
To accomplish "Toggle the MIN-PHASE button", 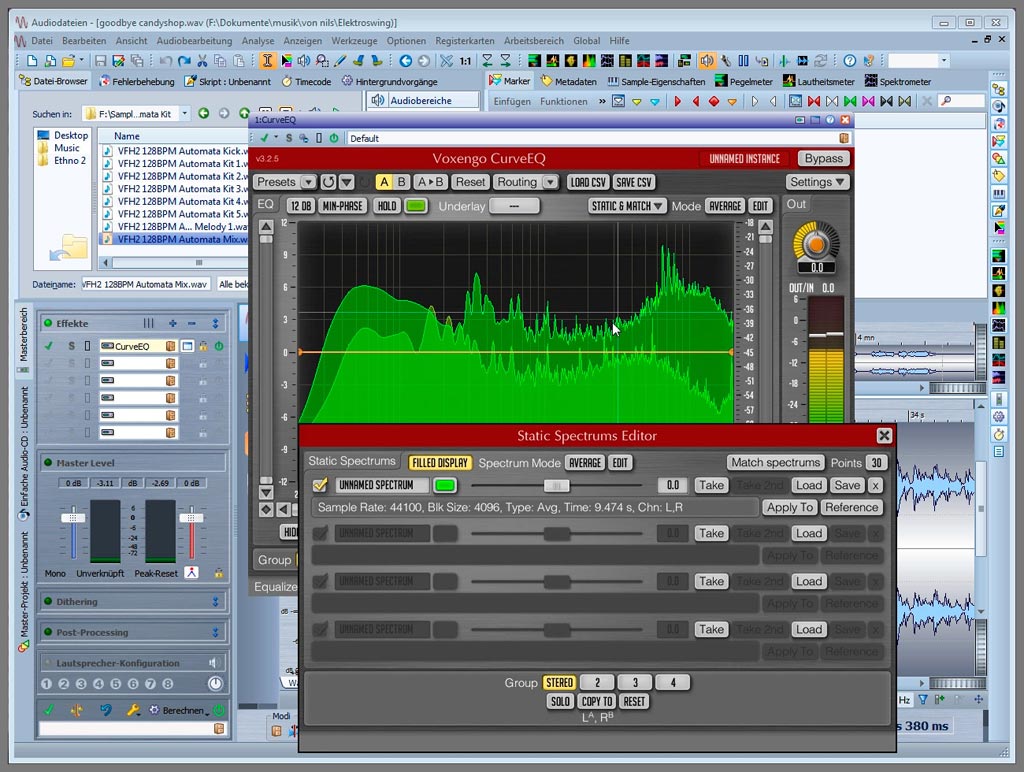I will tap(342, 206).
